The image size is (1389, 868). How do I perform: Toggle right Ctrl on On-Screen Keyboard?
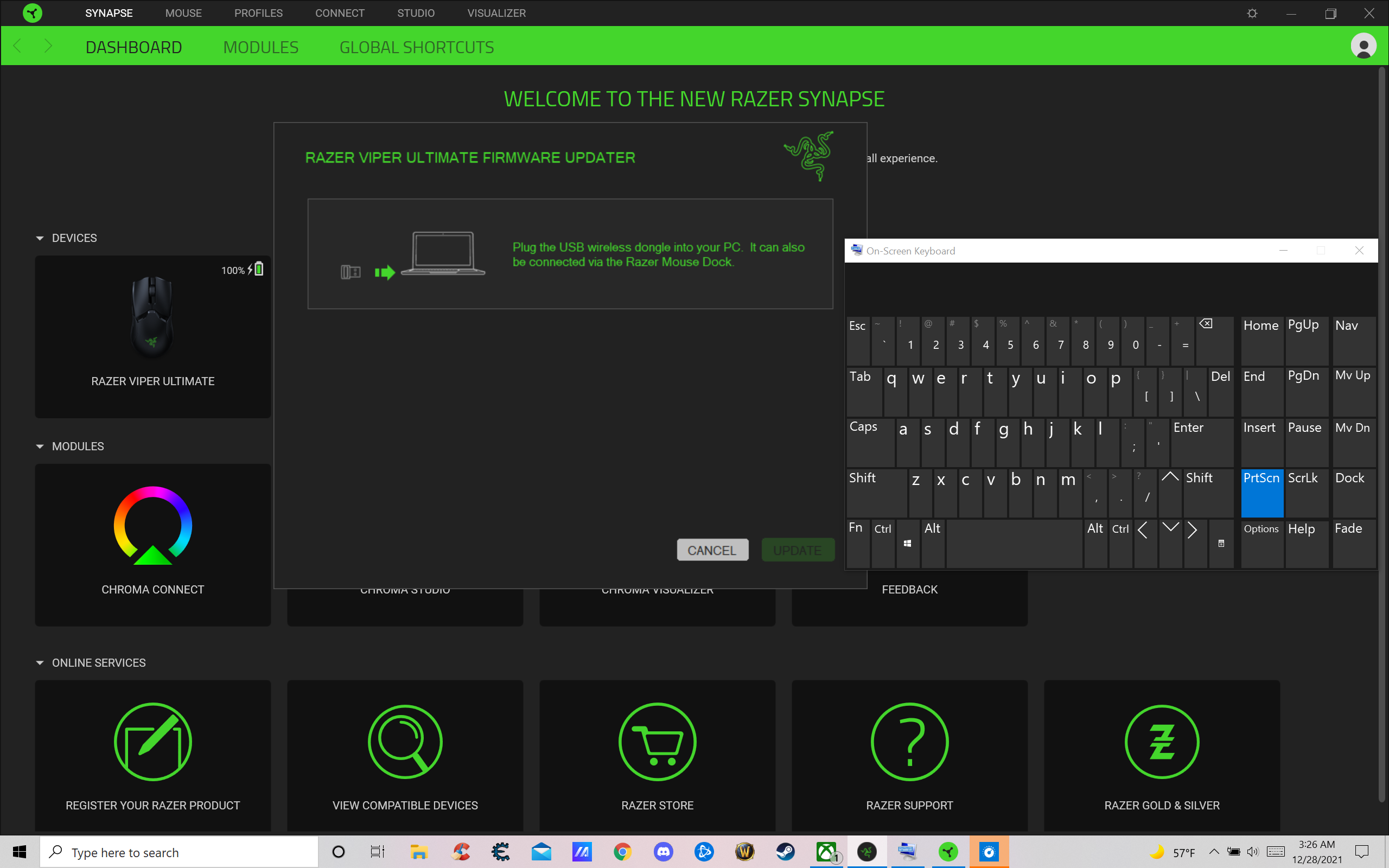click(1120, 544)
